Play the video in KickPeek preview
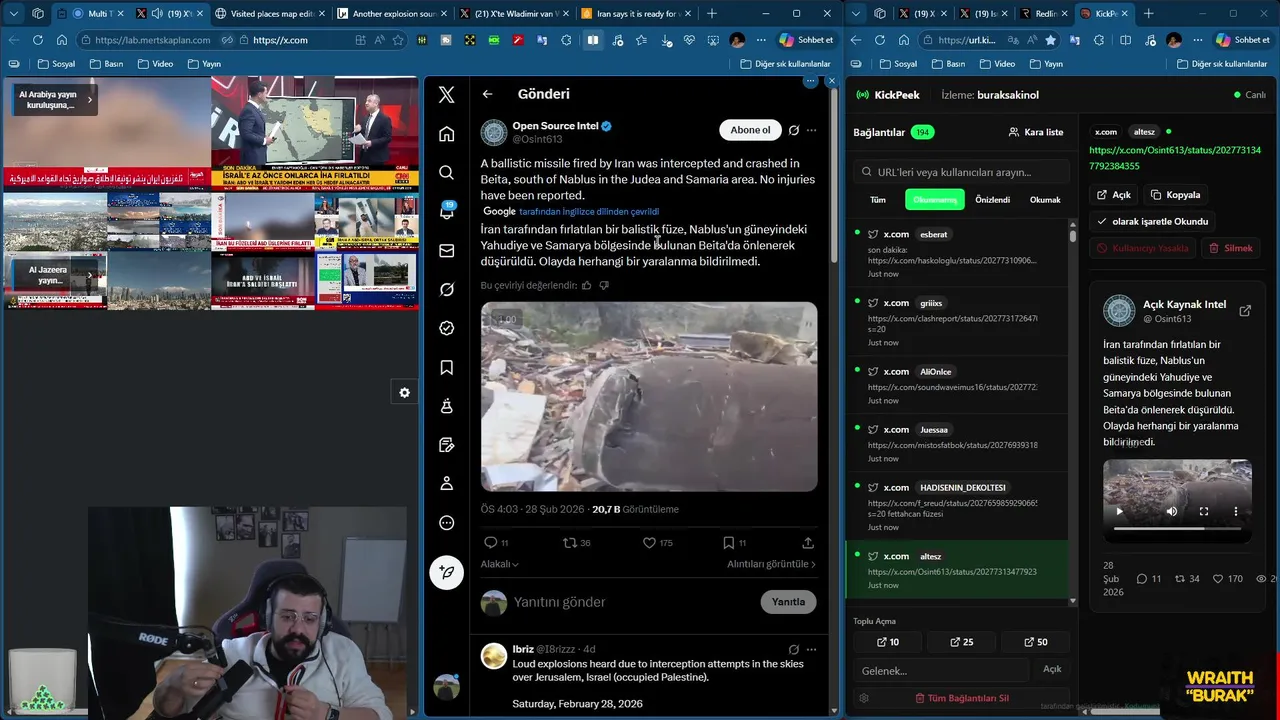The image size is (1280, 720). [1119, 511]
